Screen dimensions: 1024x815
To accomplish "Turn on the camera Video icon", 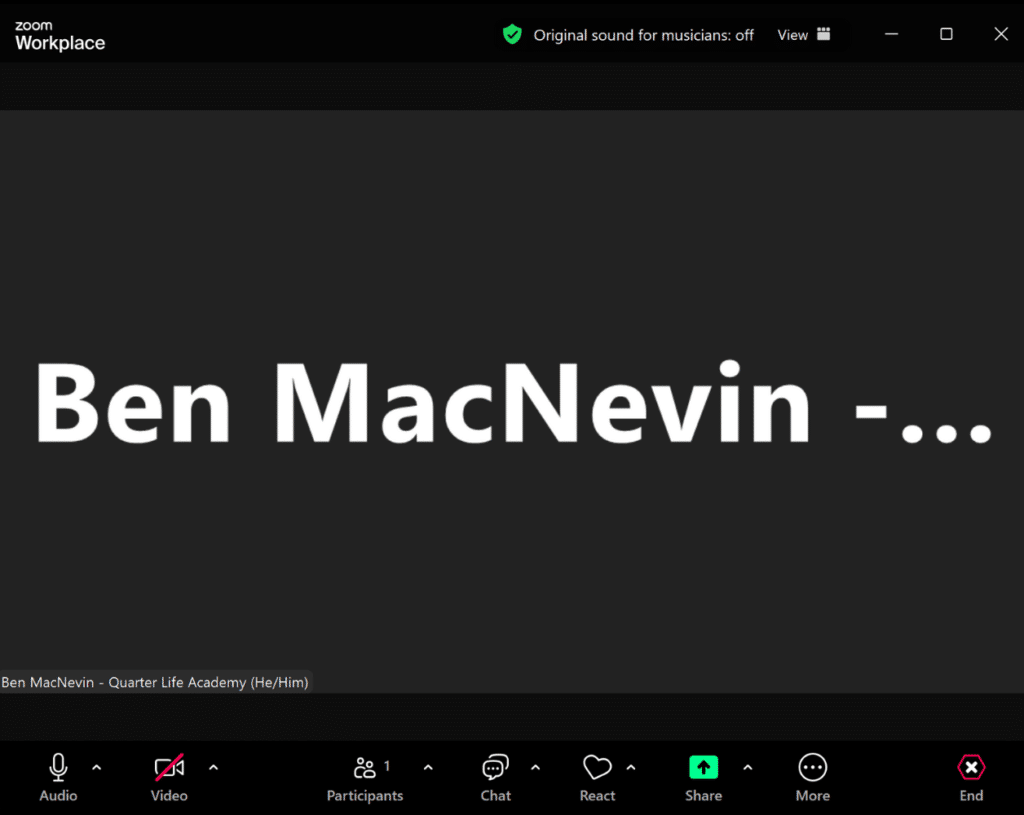I will click(169, 768).
